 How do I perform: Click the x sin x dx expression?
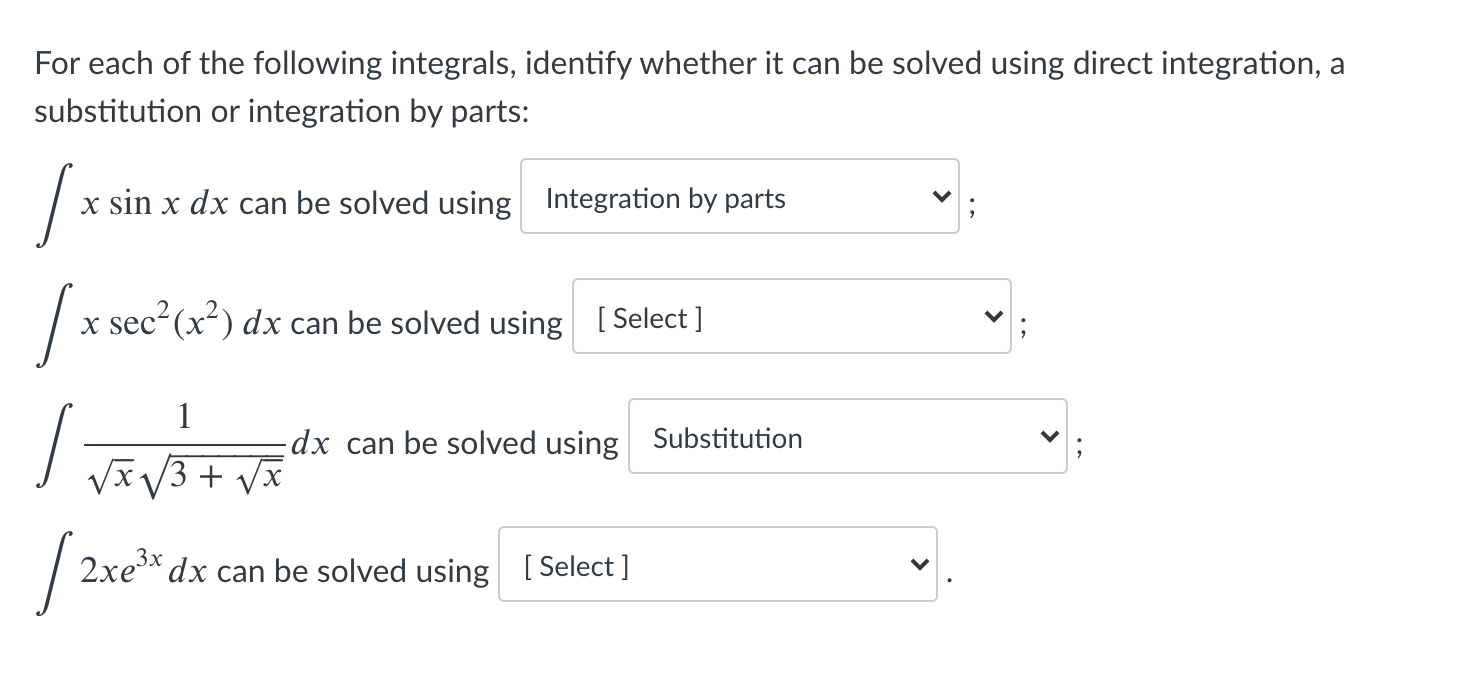point(157,203)
